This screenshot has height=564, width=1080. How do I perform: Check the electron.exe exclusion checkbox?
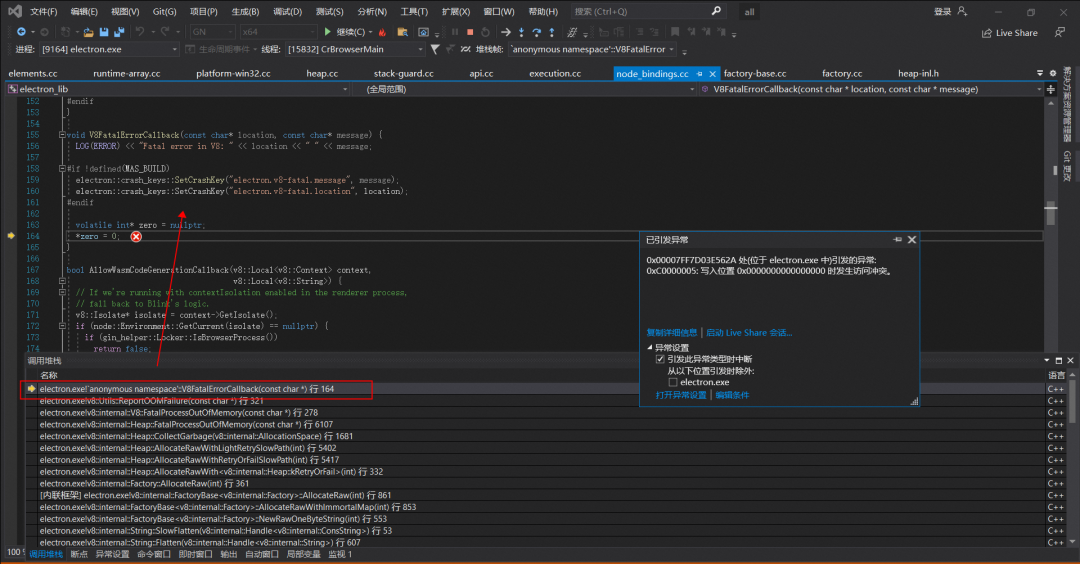pyautogui.click(x=672, y=382)
